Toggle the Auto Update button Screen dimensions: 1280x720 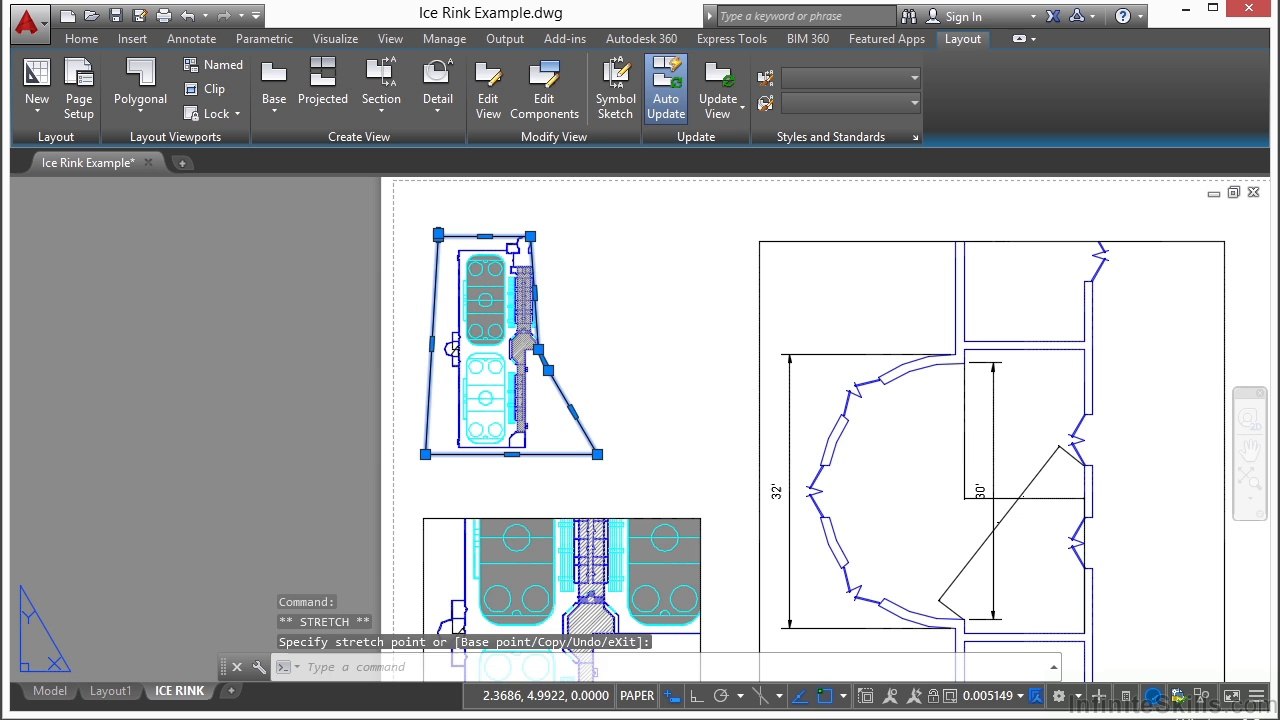(666, 88)
